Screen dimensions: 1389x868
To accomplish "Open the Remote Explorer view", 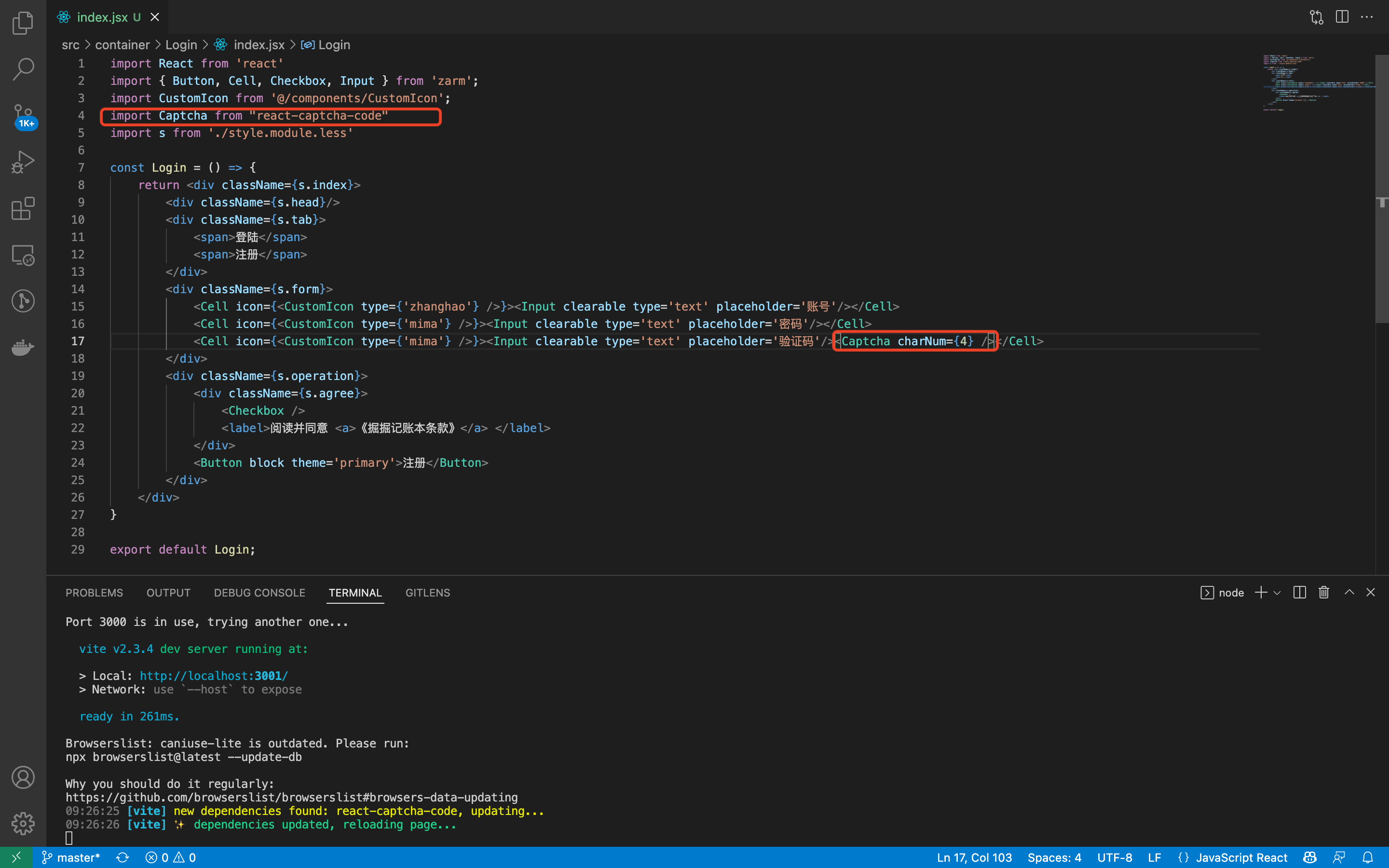I will pyautogui.click(x=23, y=255).
